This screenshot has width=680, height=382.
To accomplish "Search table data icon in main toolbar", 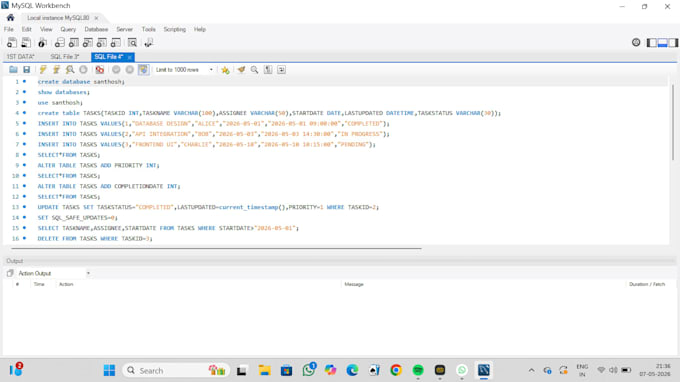I will click(x=132, y=42).
